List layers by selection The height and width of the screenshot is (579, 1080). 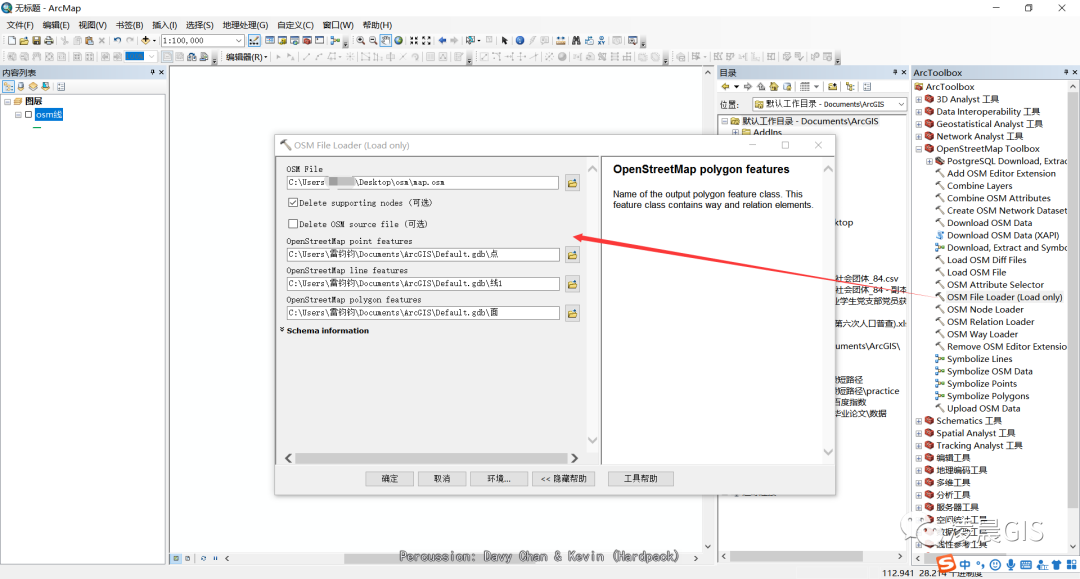(x=45, y=87)
